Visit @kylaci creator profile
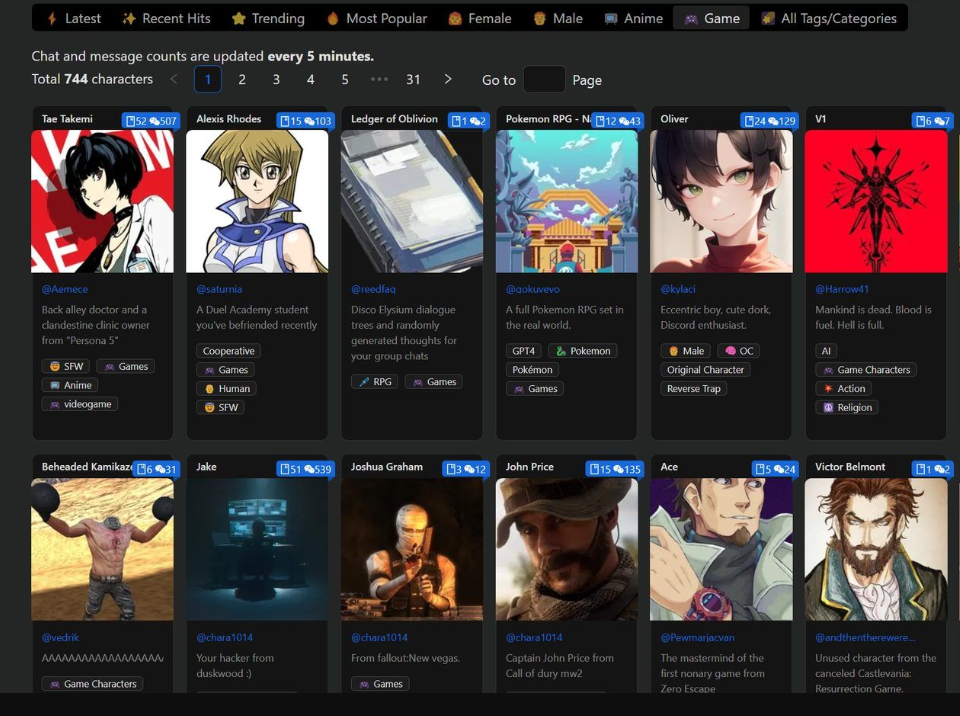The image size is (960, 716). tap(678, 289)
